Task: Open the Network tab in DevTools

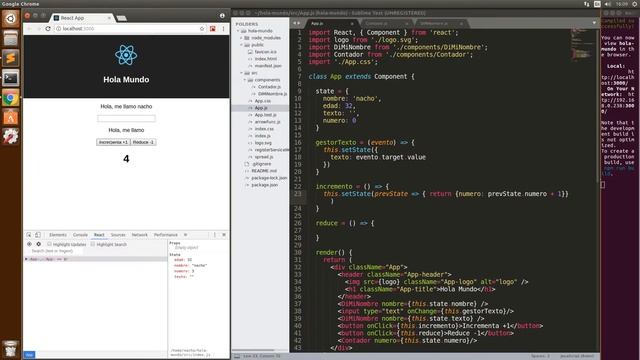Action: 140,235
